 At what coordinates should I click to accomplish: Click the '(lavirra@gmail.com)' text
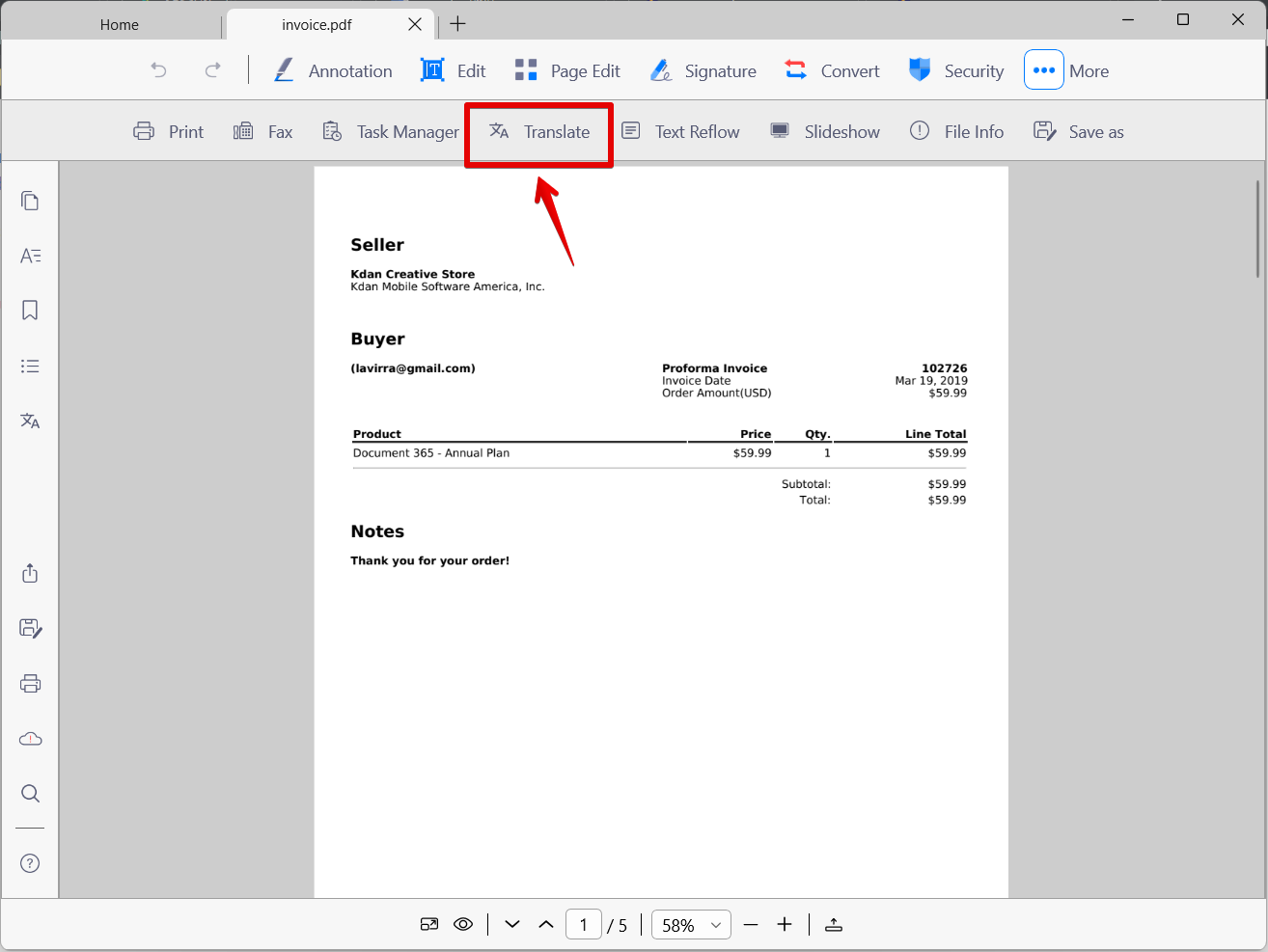(x=413, y=368)
